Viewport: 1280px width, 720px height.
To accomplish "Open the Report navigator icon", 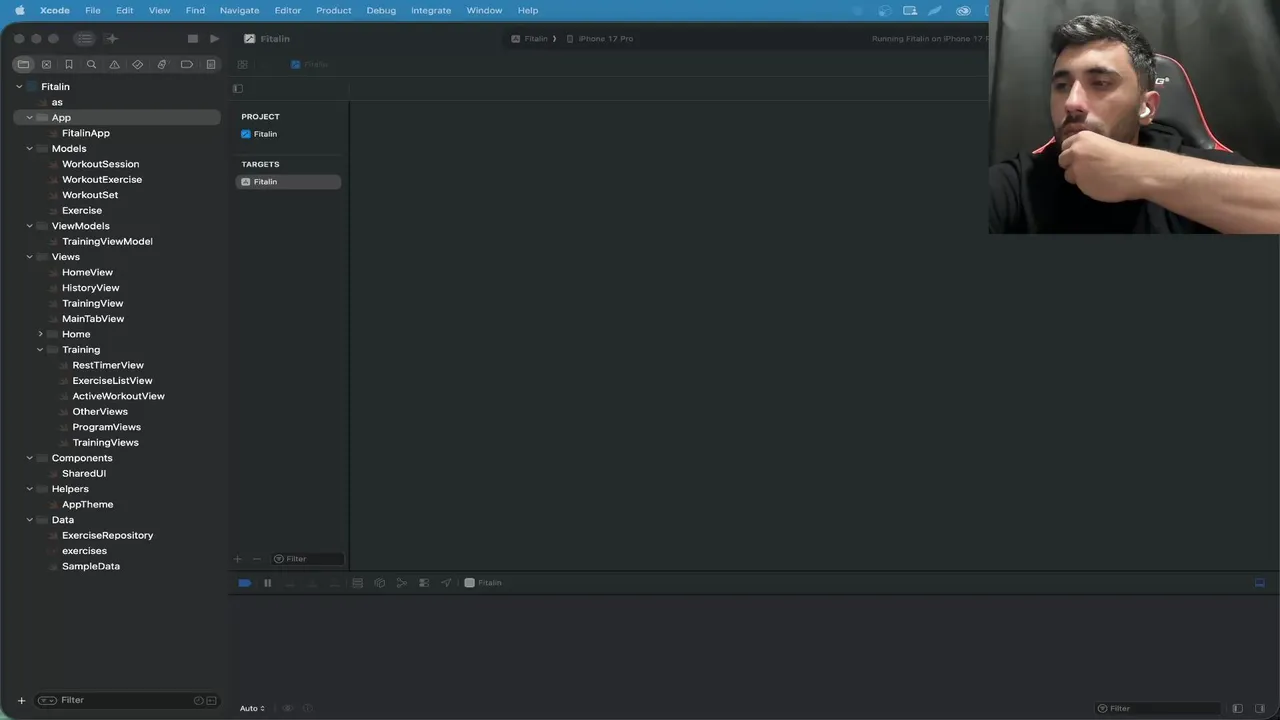I will pyautogui.click(x=211, y=64).
